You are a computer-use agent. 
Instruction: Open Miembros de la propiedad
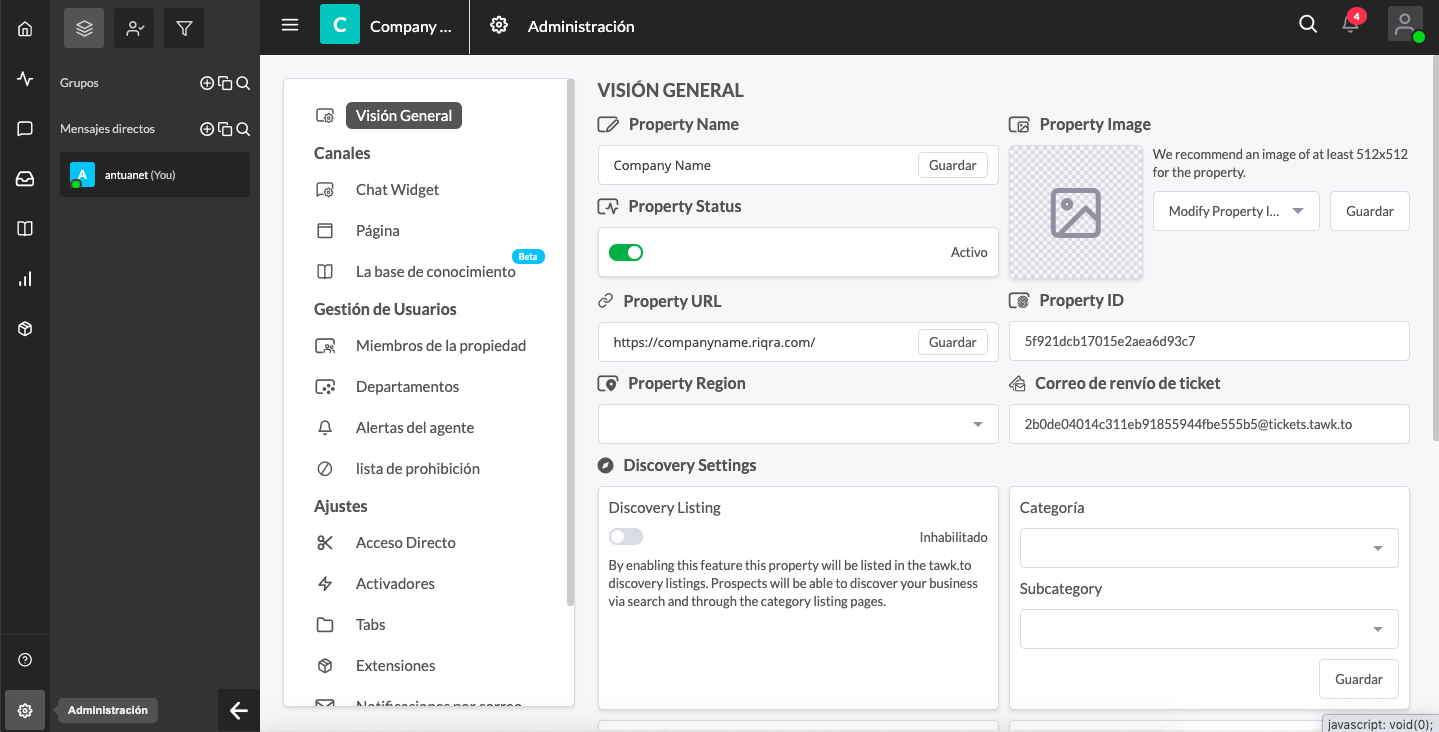tap(440, 346)
